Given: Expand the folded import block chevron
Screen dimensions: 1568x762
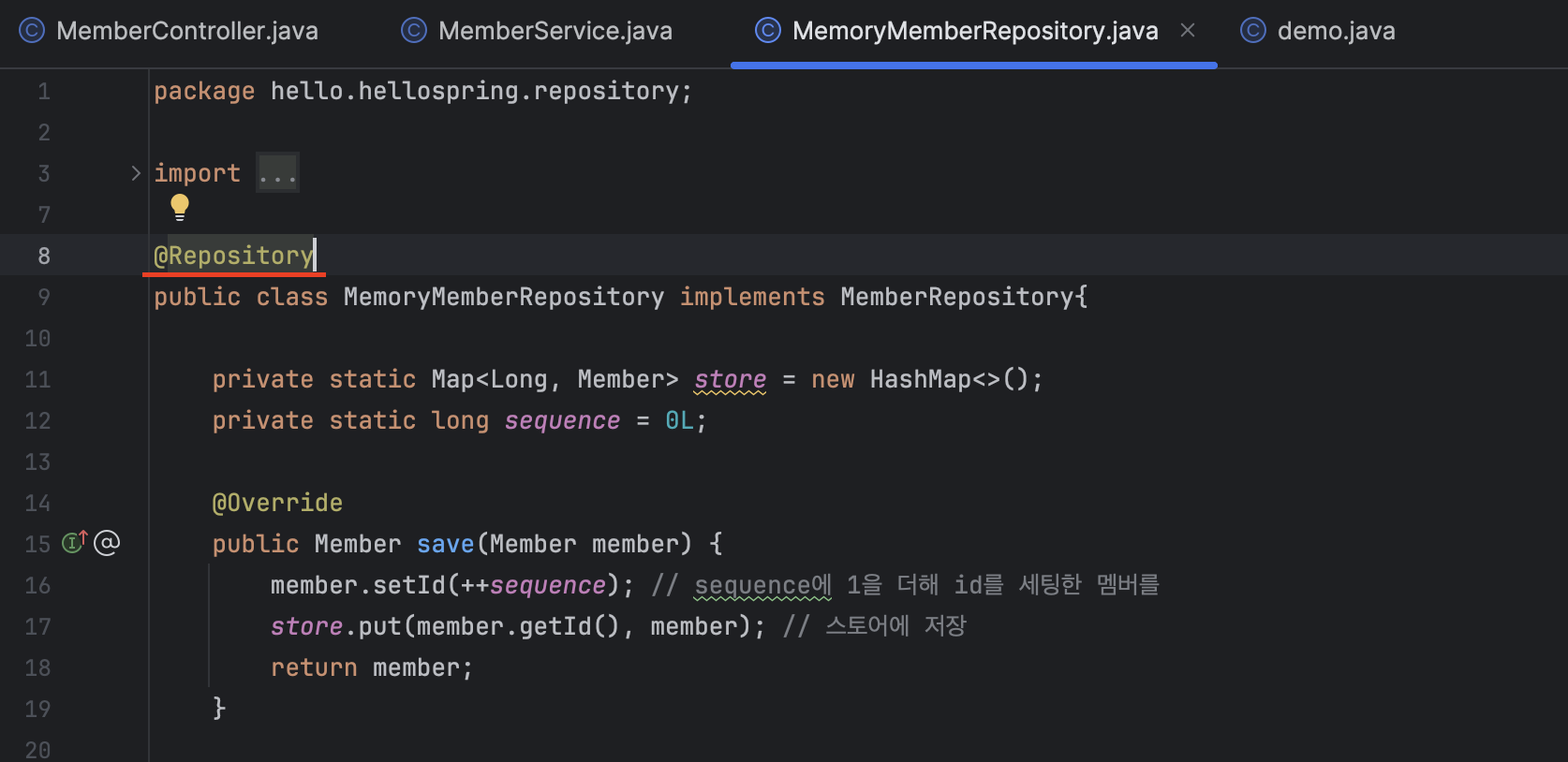Looking at the screenshot, I should point(136,173).
